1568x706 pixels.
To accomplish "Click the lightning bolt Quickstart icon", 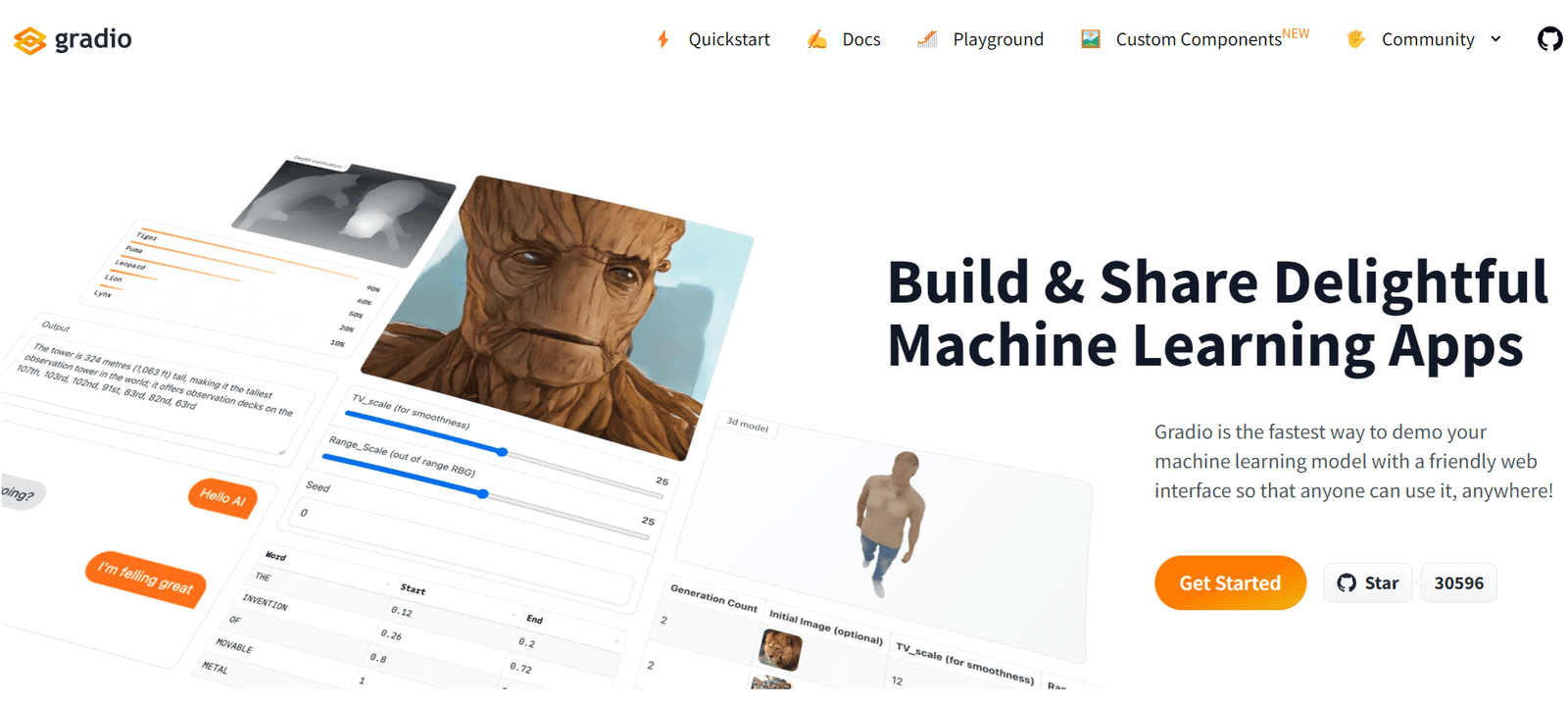I will [663, 39].
